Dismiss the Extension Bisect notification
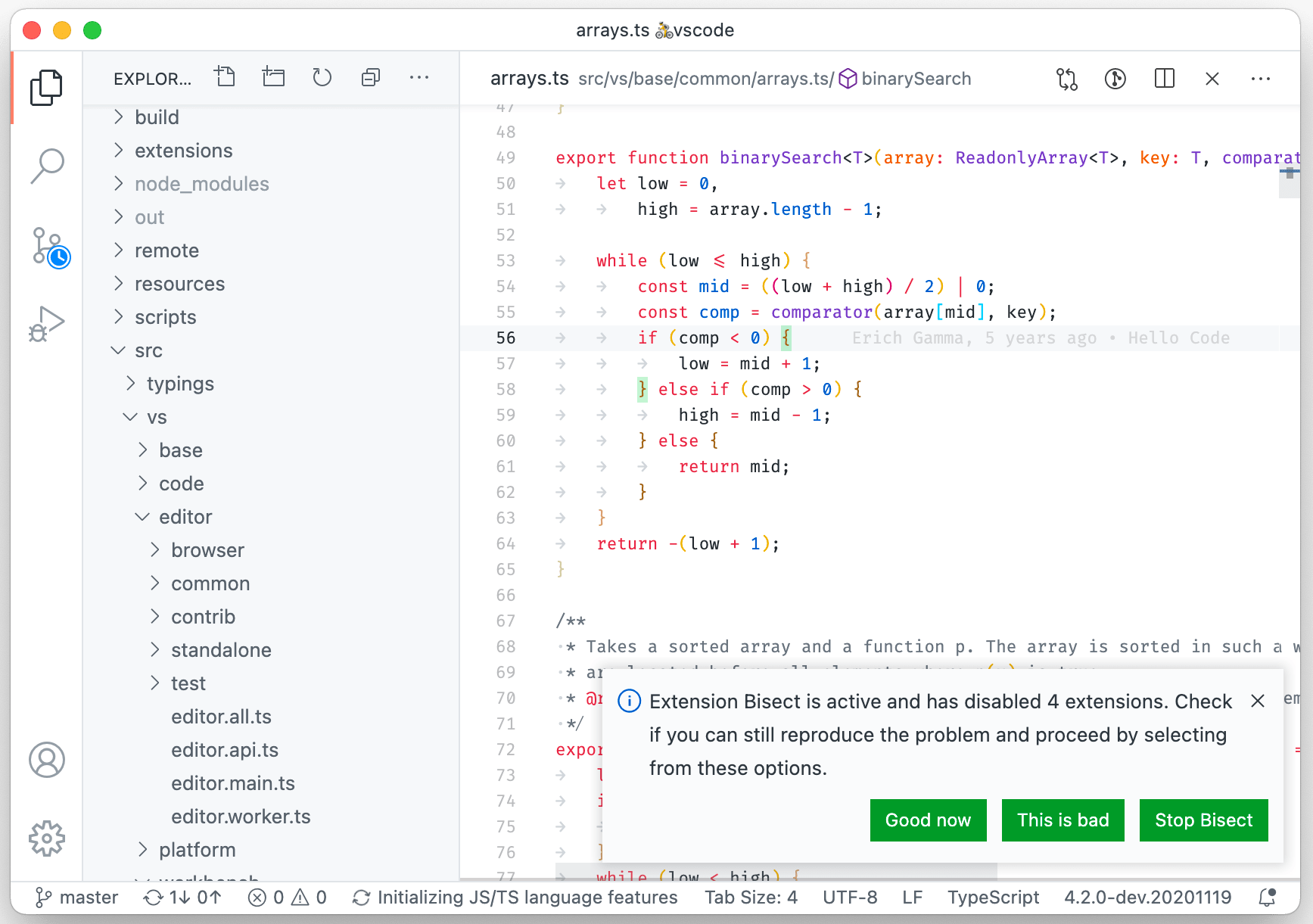Screen dimensions: 1313x924 pos(1258,702)
